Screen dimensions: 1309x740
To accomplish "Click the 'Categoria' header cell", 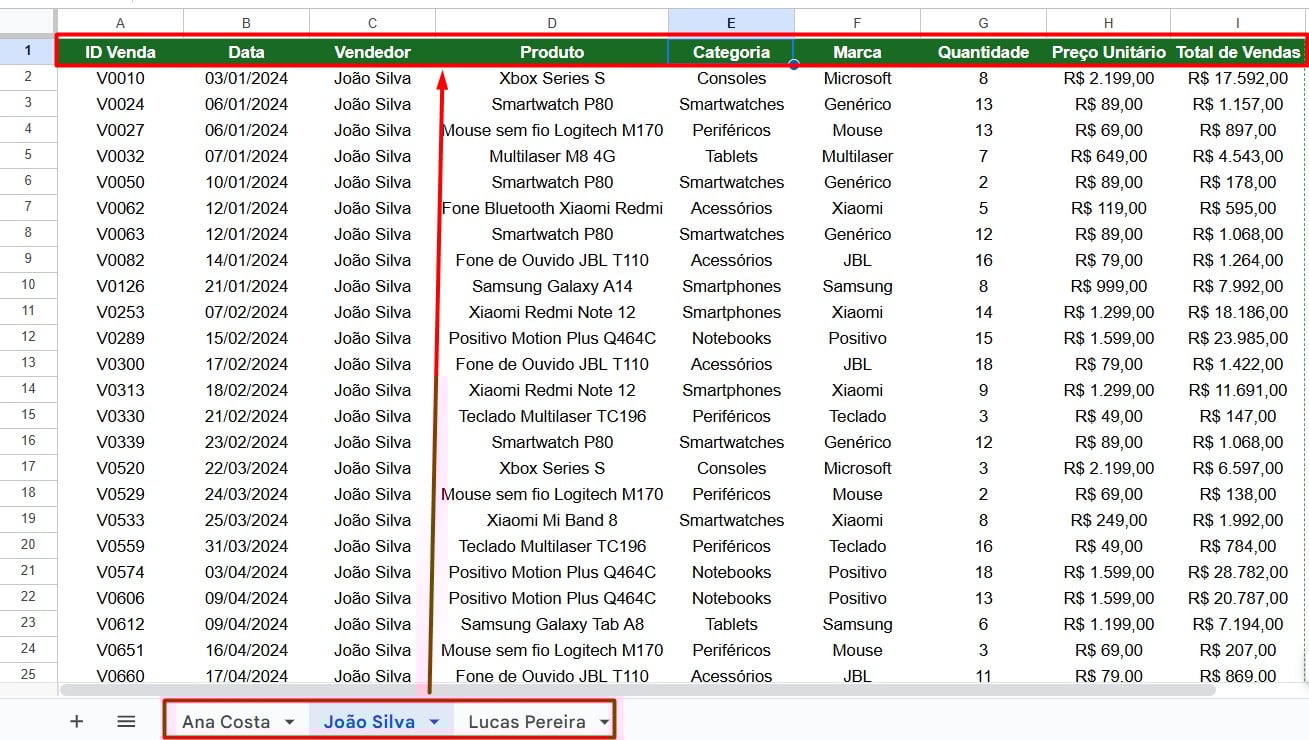I will (x=731, y=52).
